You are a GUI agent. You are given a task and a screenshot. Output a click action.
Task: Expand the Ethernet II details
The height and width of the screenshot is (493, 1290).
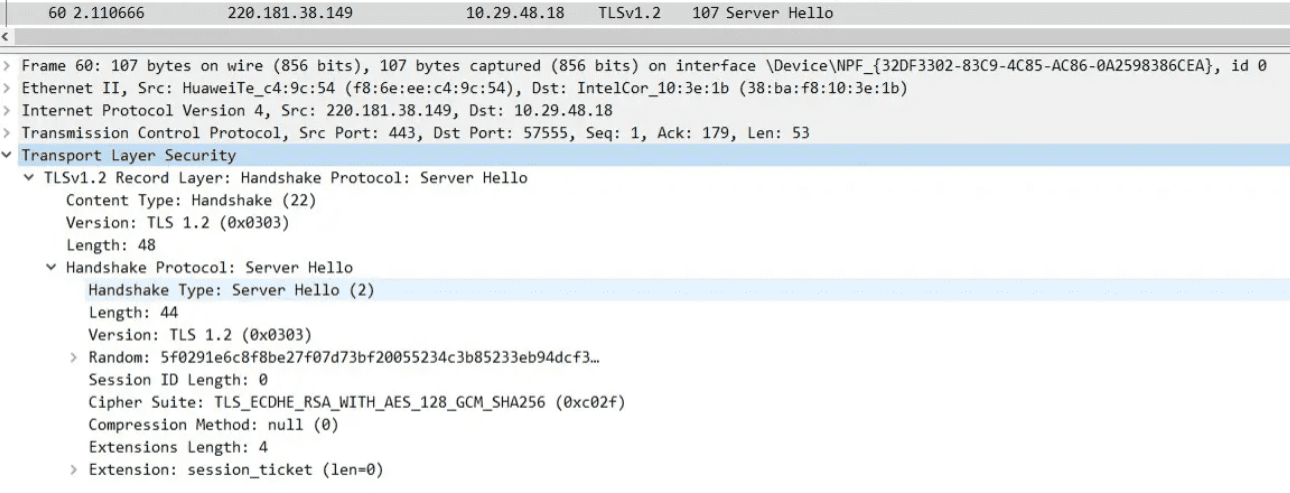(8, 88)
